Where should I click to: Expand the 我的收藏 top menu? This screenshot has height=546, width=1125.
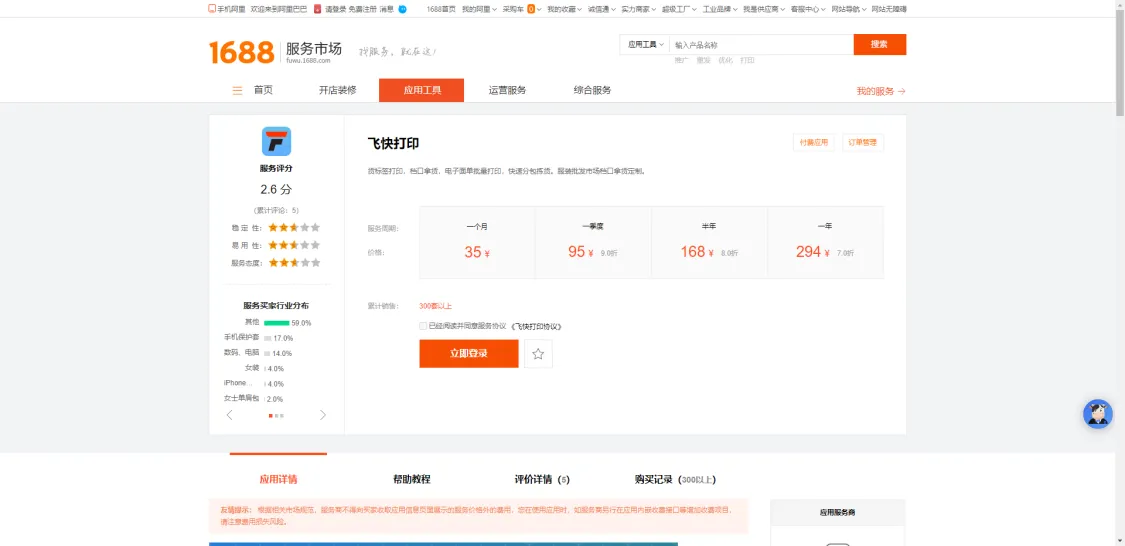(x=563, y=9)
